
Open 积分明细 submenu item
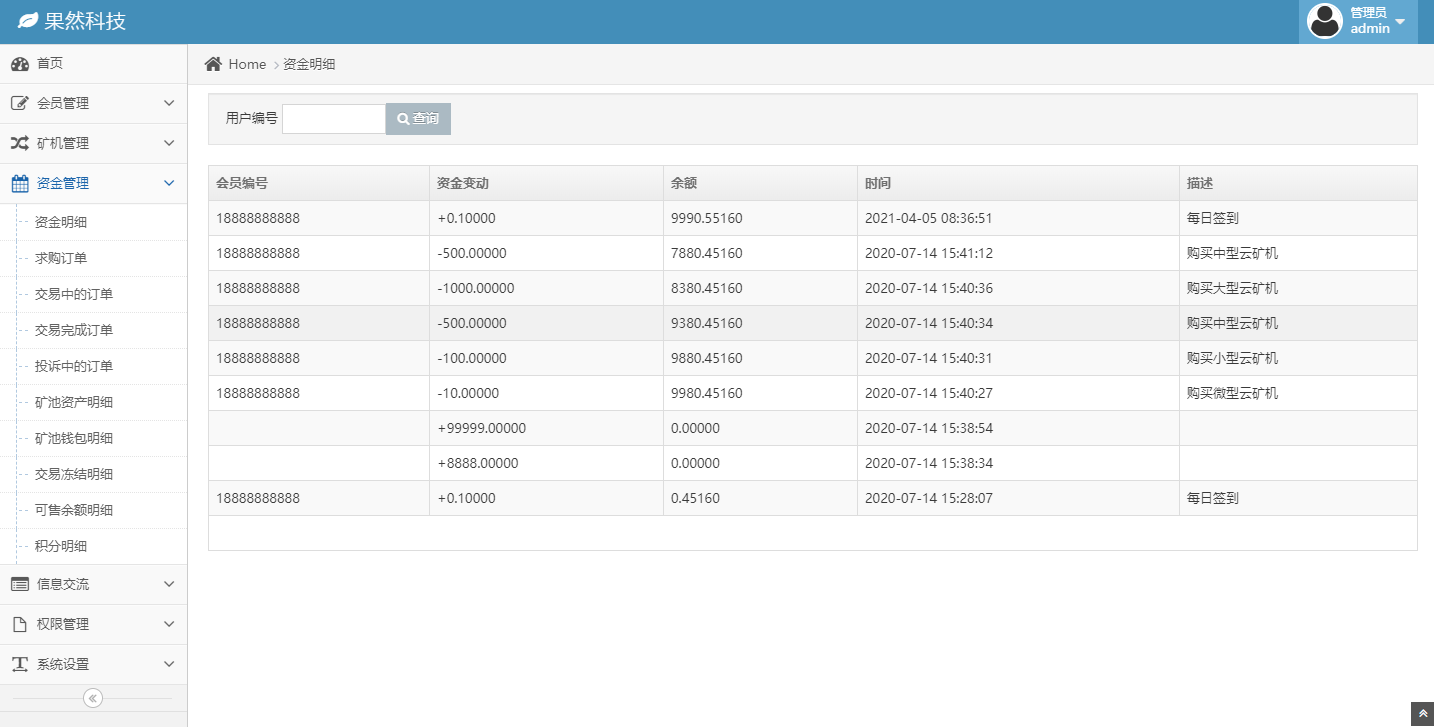point(93,546)
